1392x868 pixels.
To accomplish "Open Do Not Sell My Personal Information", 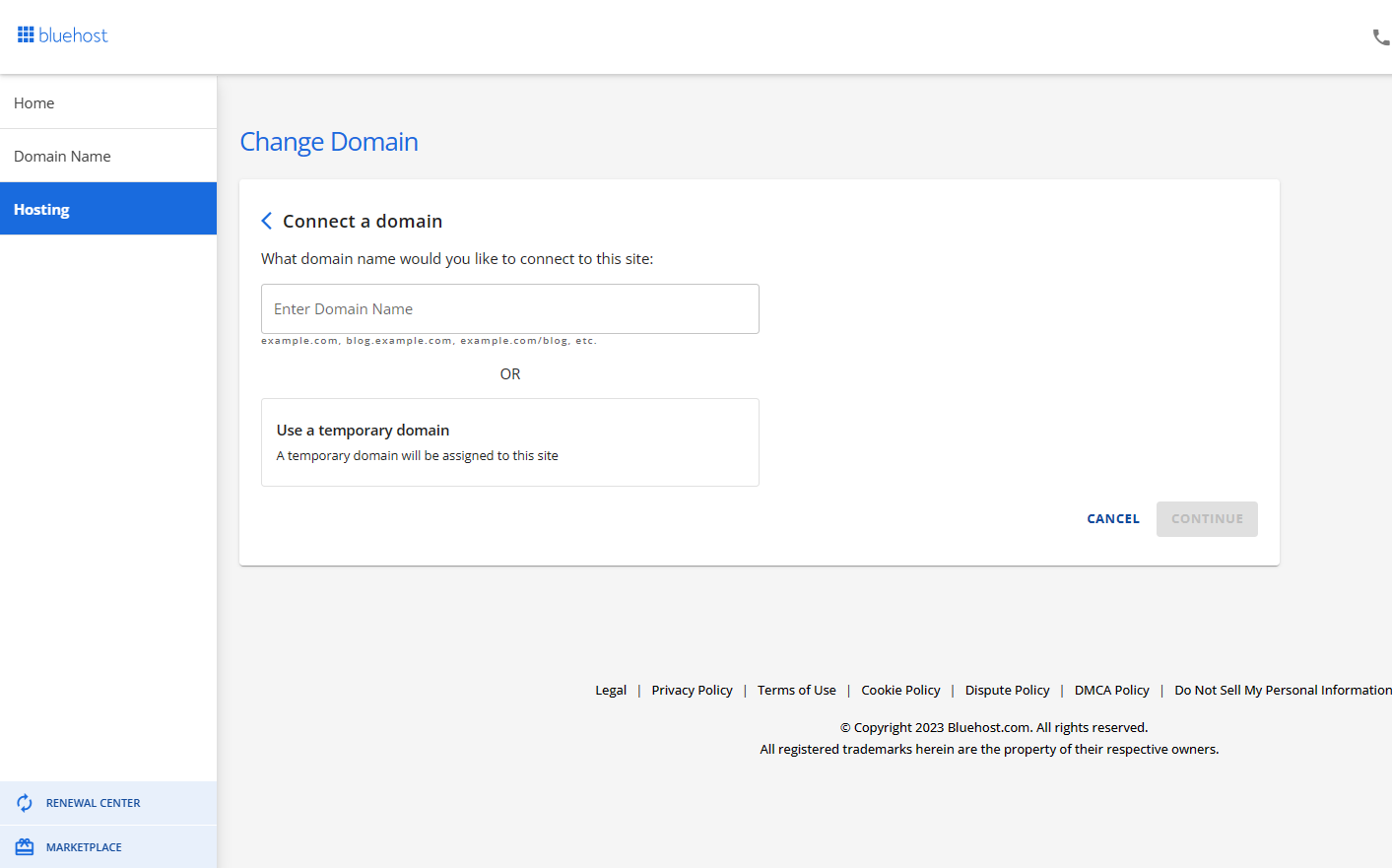I will [x=1283, y=690].
